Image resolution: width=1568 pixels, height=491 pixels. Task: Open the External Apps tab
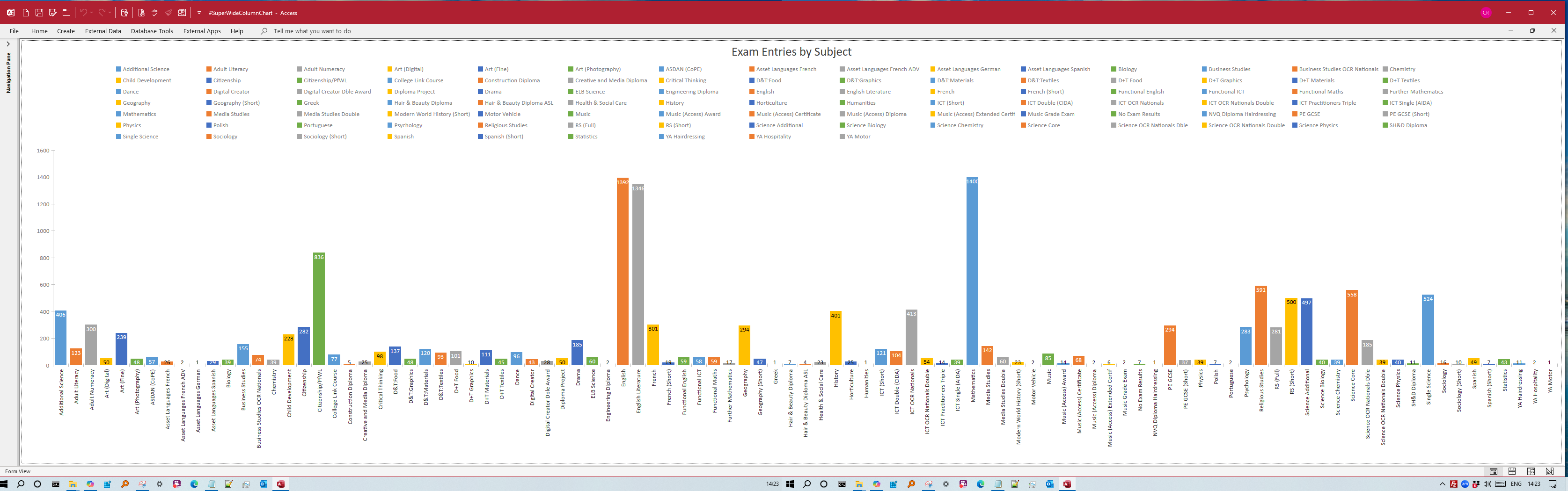point(202,31)
